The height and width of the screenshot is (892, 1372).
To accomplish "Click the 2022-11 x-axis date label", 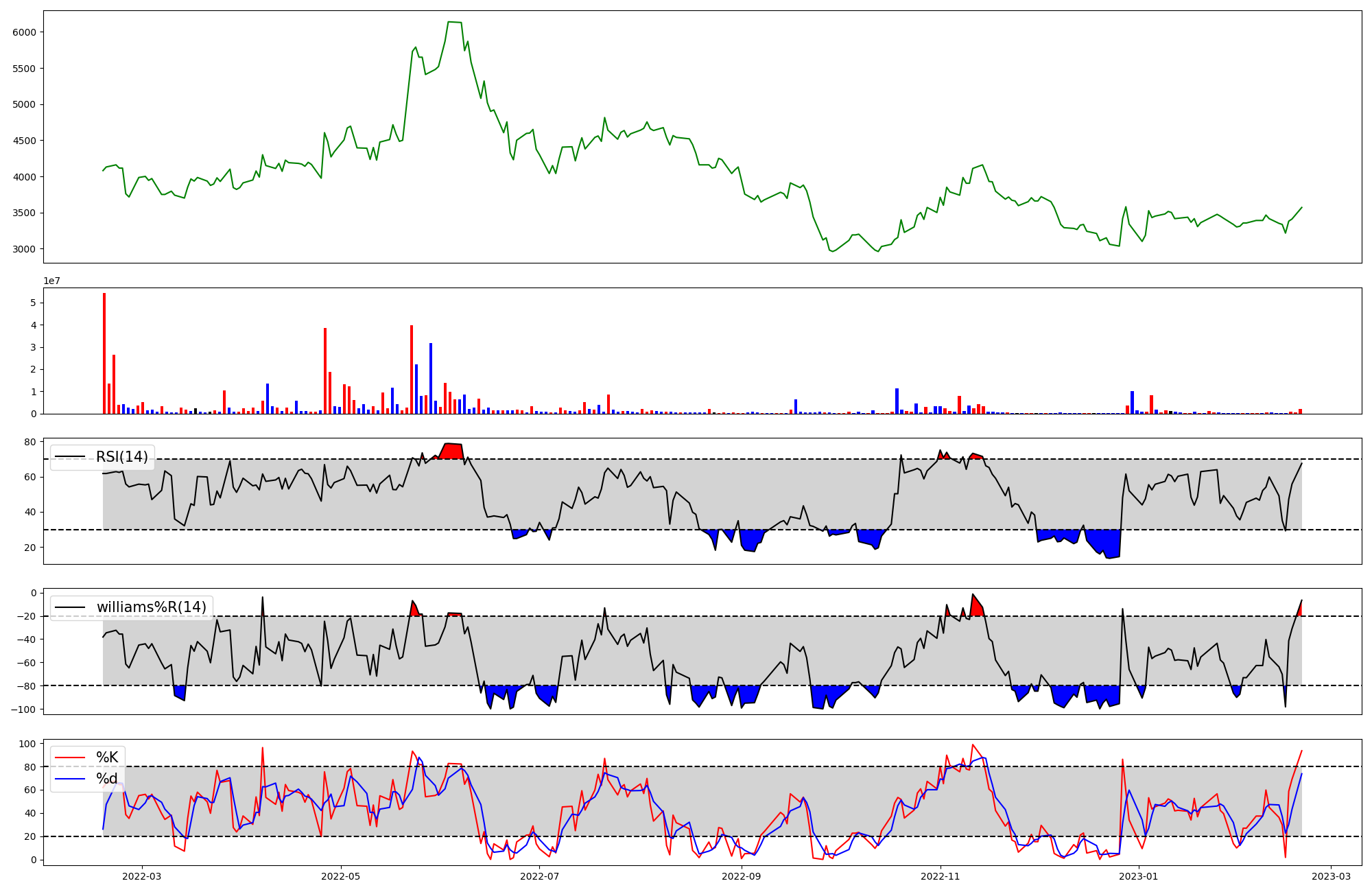I will (x=941, y=876).
